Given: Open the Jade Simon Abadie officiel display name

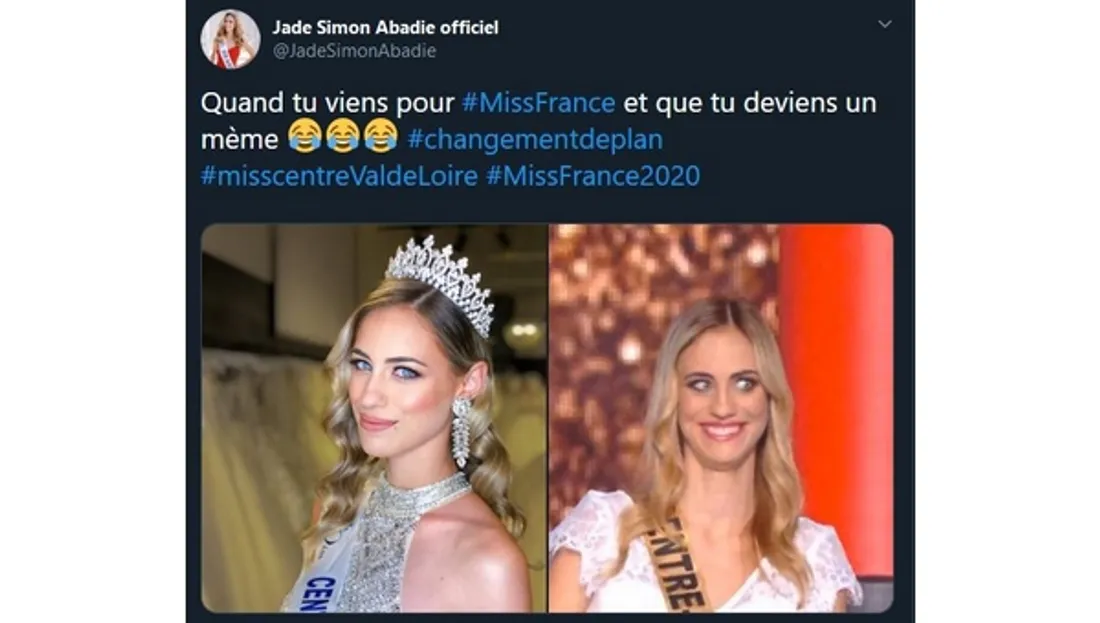Looking at the screenshot, I should [x=385, y=27].
